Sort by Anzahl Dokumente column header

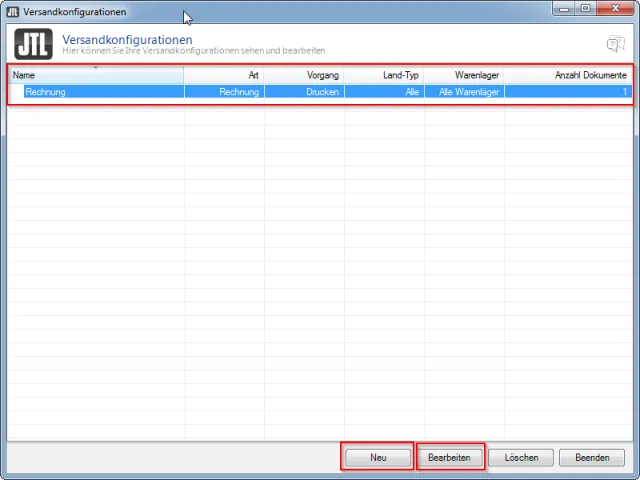point(568,75)
